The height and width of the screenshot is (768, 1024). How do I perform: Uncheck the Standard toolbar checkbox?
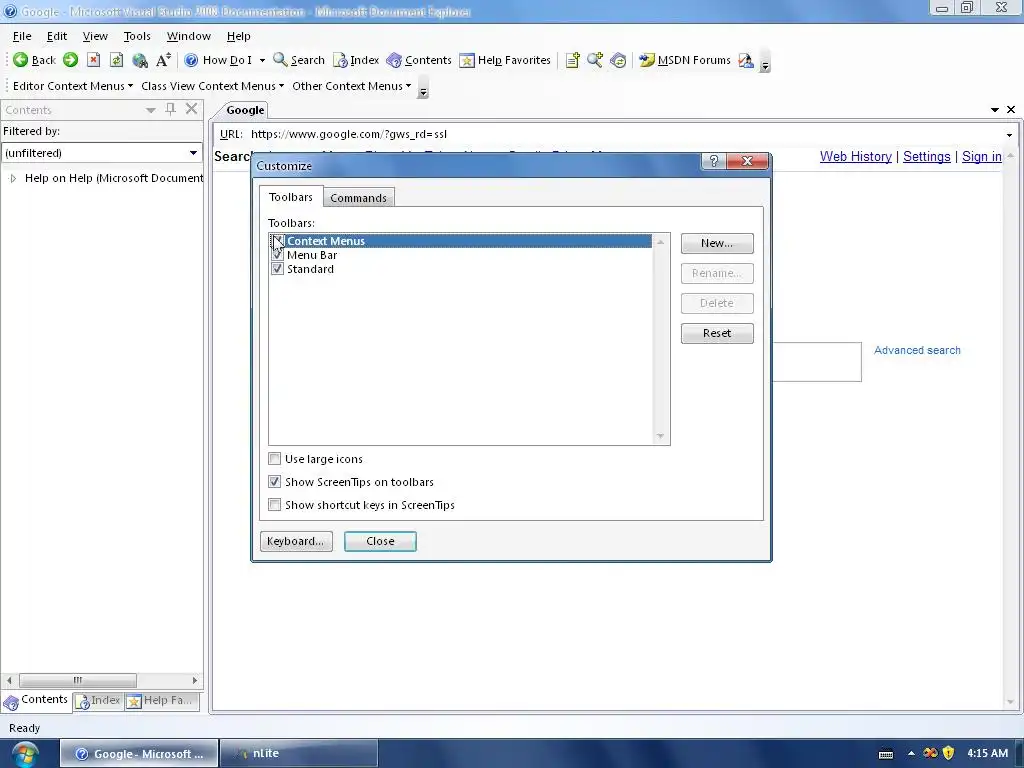pyautogui.click(x=277, y=269)
